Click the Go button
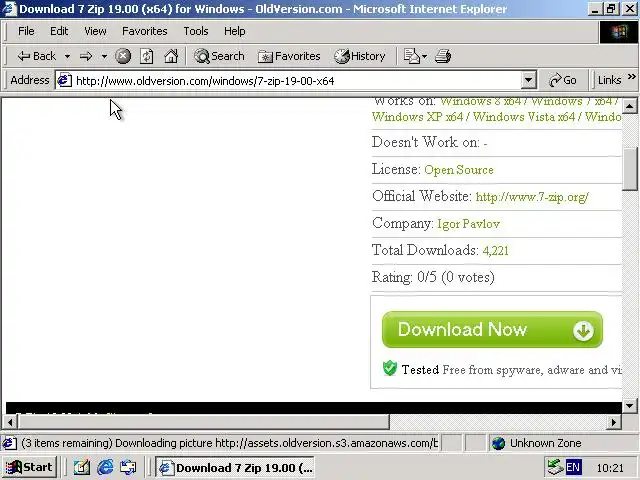640x480 pixels. click(x=562, y=80)
